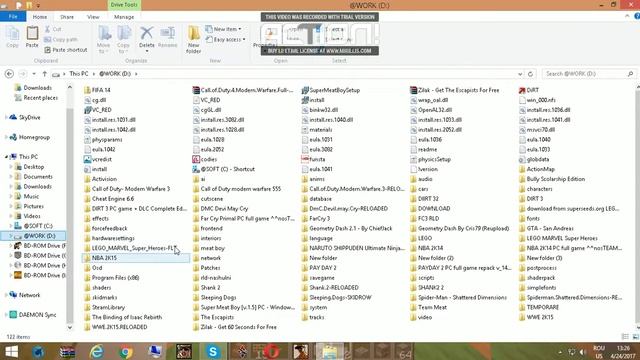Expand the Network tree node

coord(6,295)
